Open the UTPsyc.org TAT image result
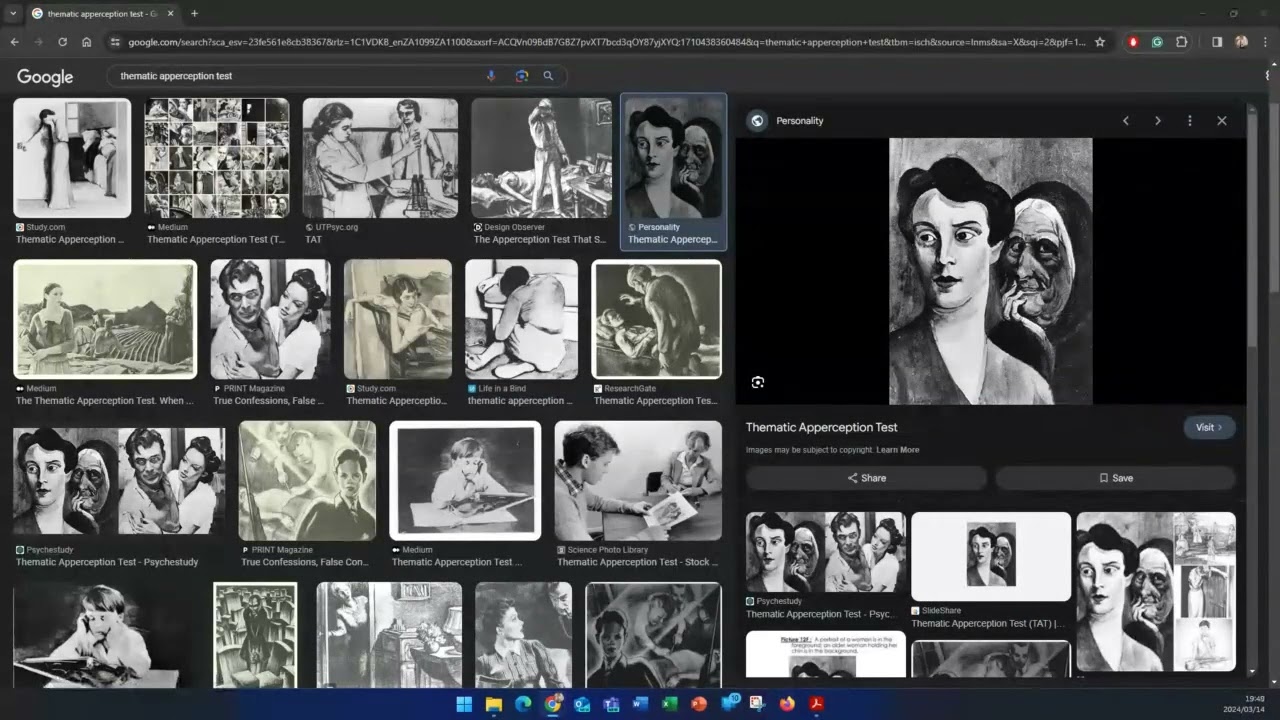Image resolution: width=1280 pixels, height=720 pixels. click(380, 158)
